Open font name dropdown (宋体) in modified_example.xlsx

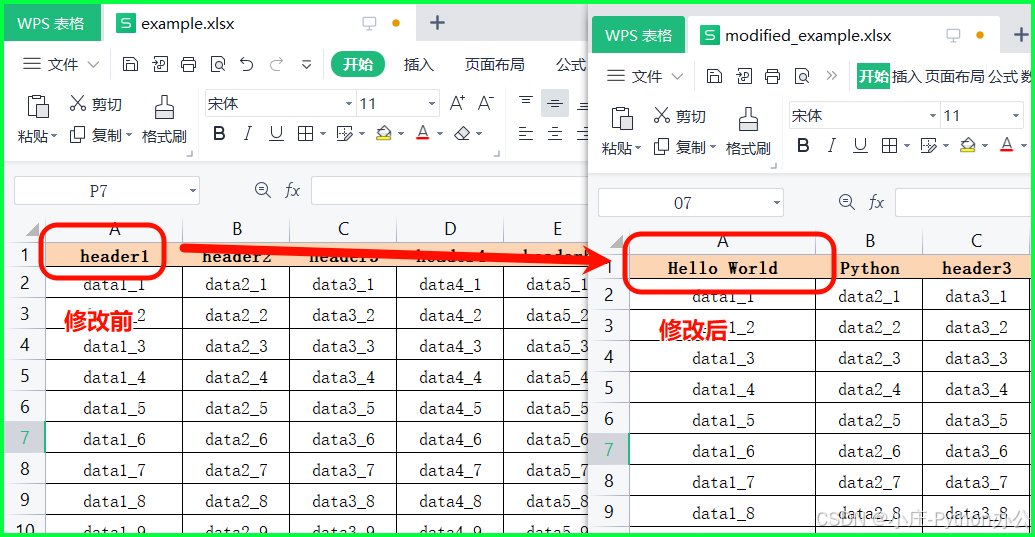click(x=933, y=115)
